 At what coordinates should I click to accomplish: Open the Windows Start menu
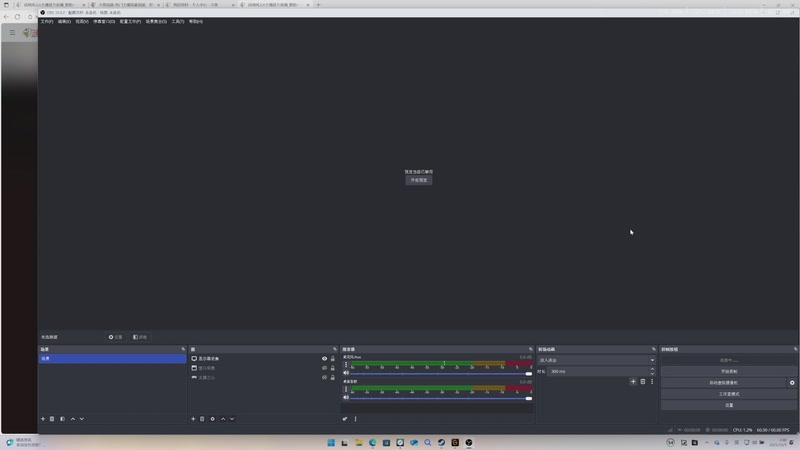click(331, 443)
